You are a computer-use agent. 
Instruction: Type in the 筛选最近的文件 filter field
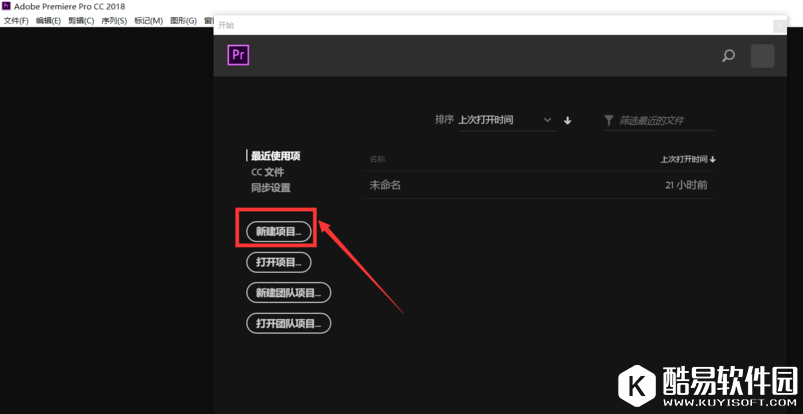click(x=665, y=120)
